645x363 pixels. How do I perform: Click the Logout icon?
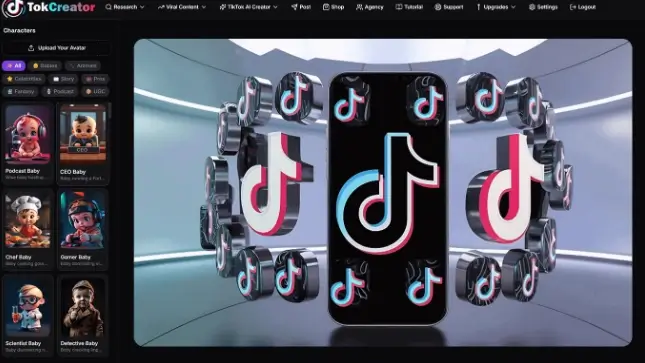point(573,7)
